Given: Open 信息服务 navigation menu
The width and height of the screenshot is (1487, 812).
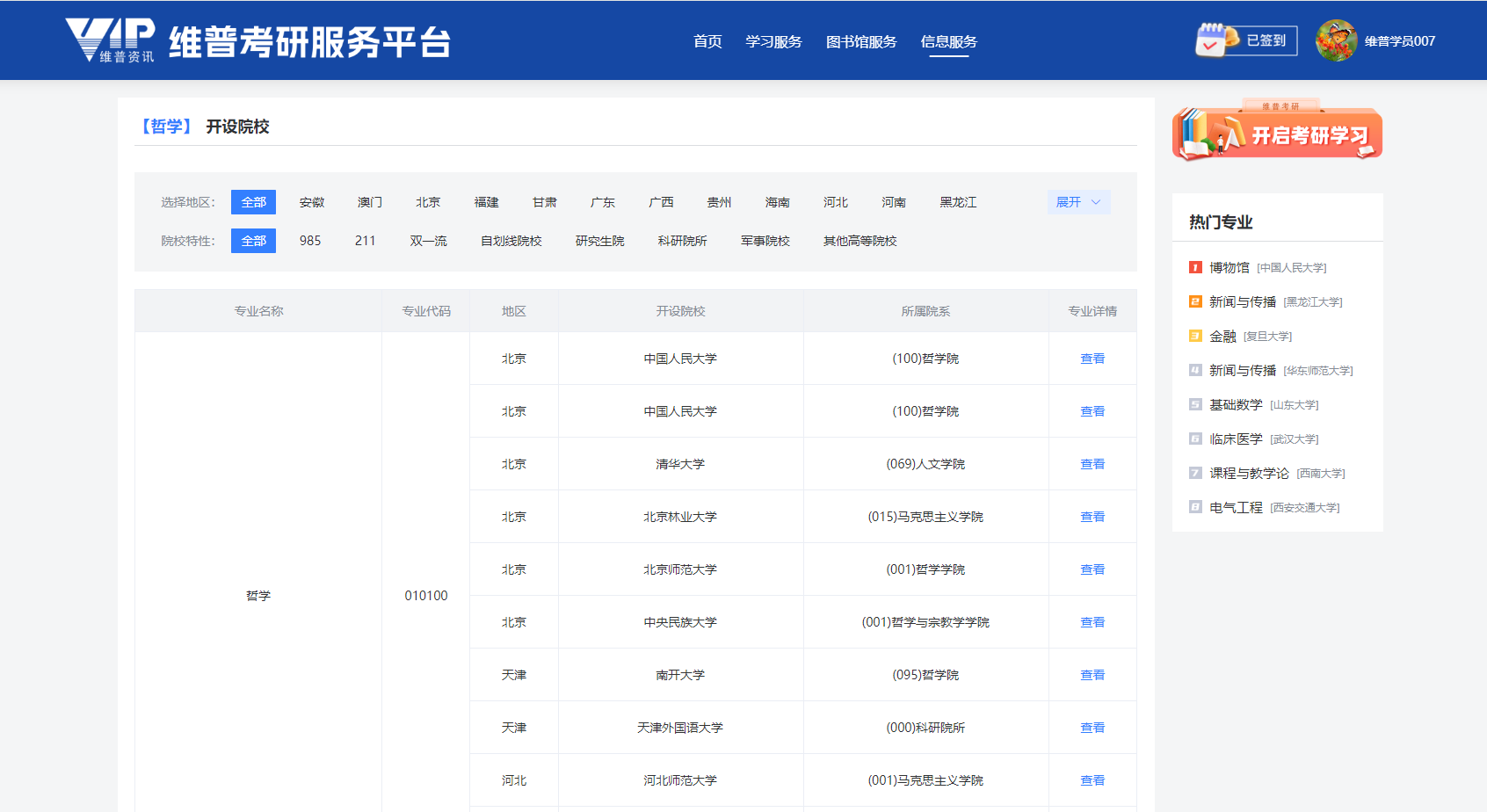Looking at the screenshot, I should [x=949, y=41].
